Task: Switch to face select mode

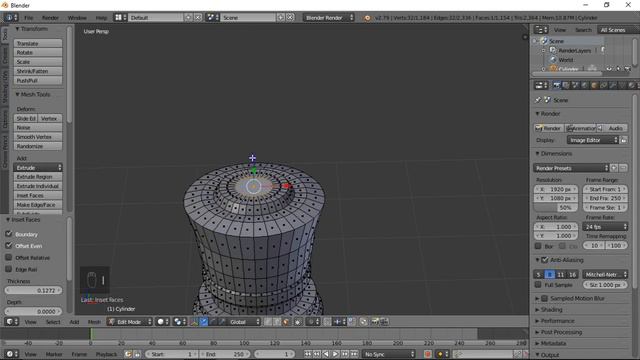Action: 286,322
